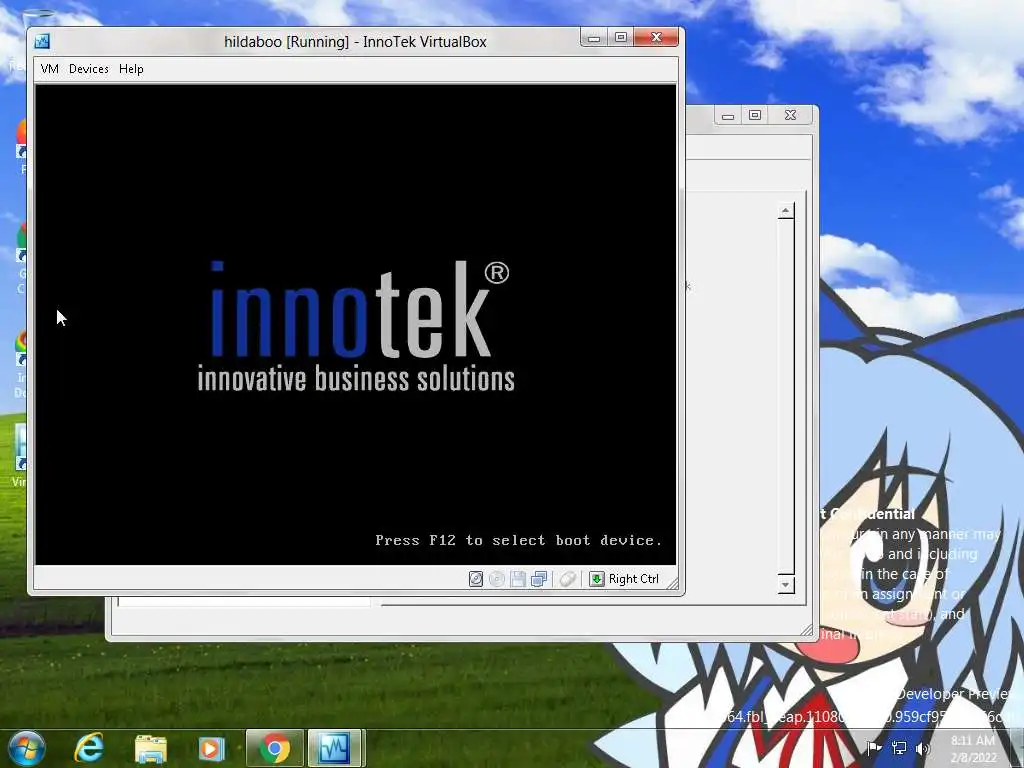Switch to Google Chrome in the taskbar
This screenshot has height=768, width=1024.
point(275,748)
